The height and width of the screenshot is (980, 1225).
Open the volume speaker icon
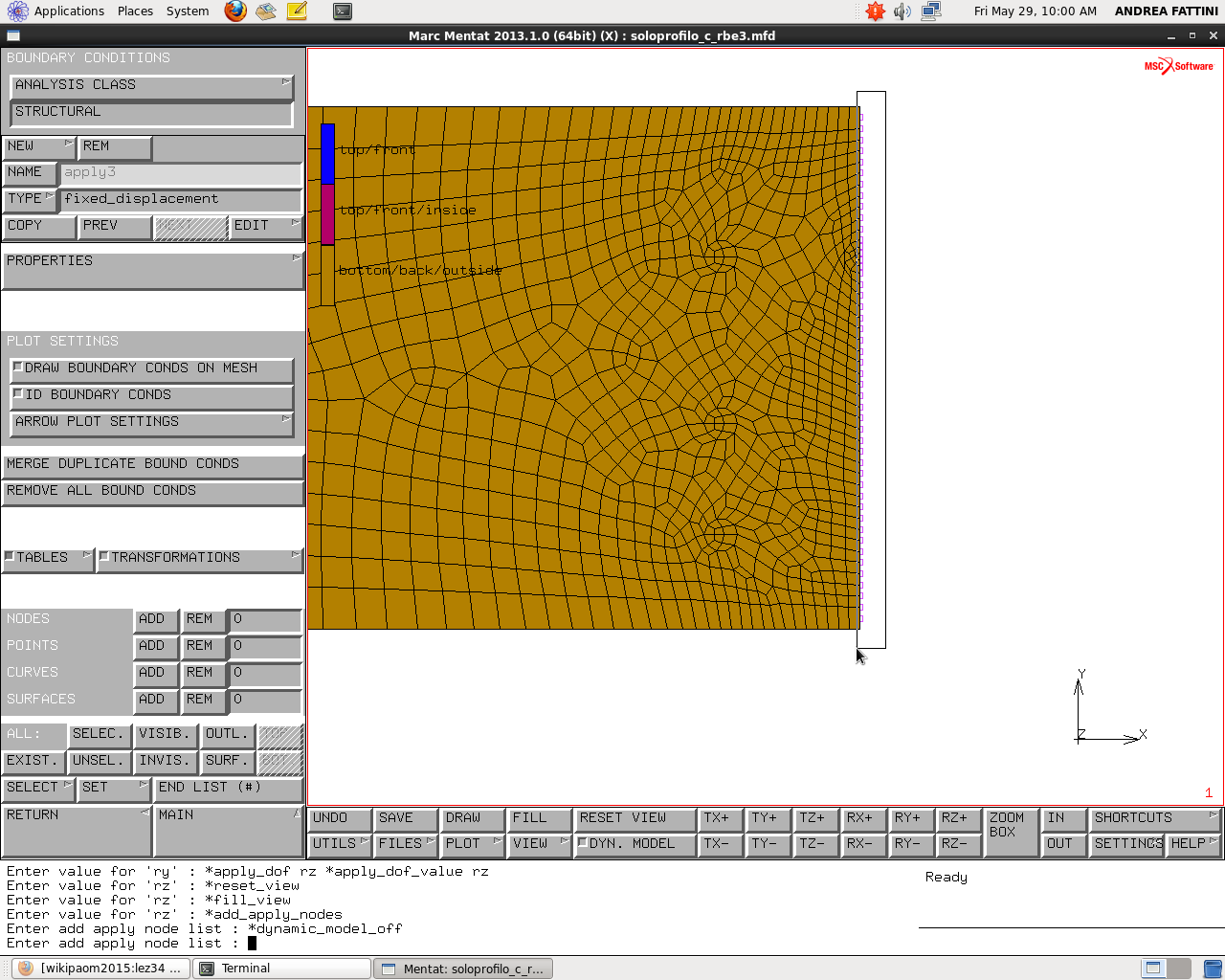[x=902, y=11]
